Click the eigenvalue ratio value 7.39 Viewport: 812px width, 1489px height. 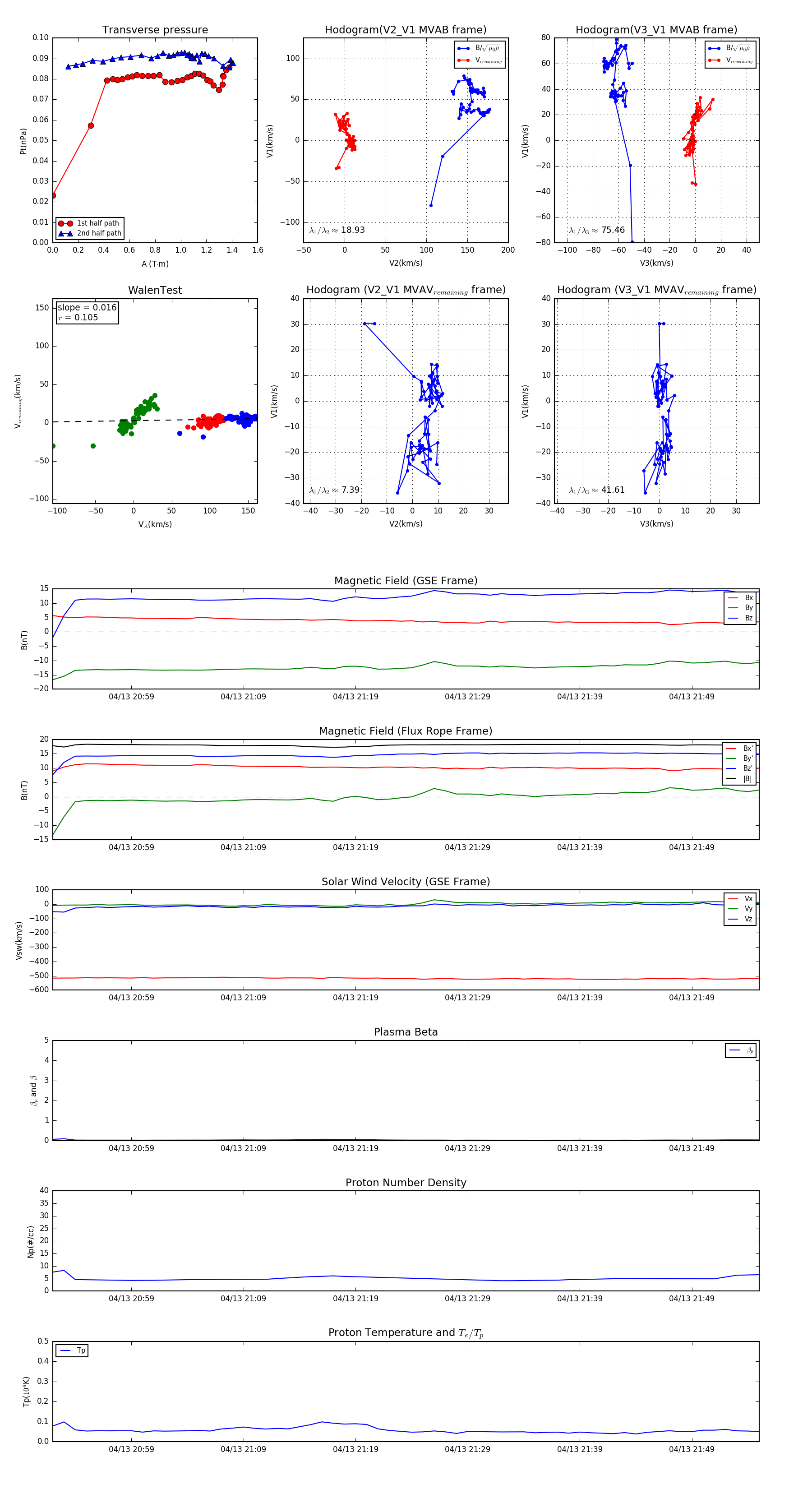[x=350, y=490]
